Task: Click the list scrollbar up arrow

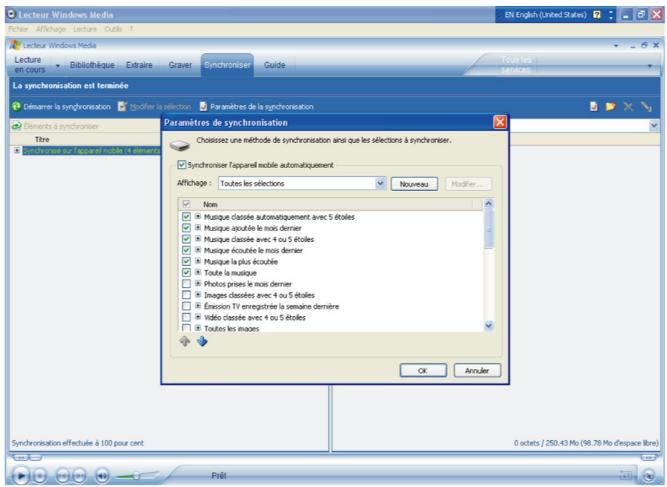Action: point(488,204)
